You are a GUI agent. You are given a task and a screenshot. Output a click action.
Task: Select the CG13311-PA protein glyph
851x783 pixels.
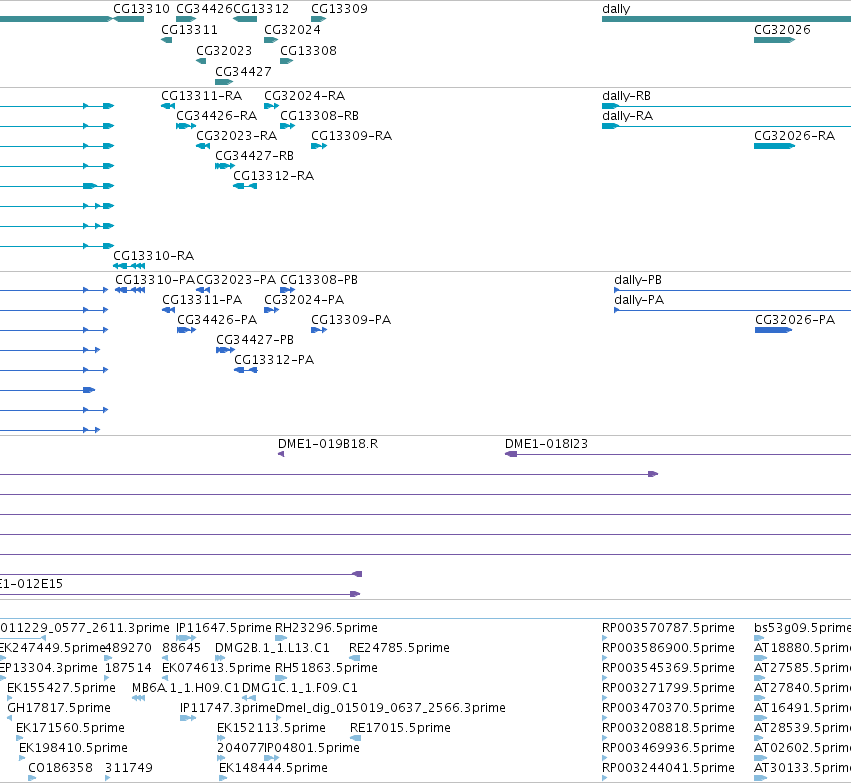[168, 310]
